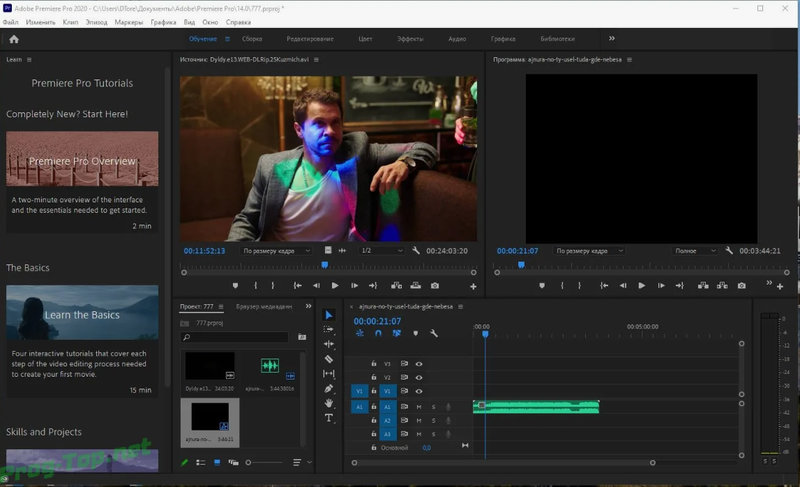
Task: Toggle visibility eye of track V3
Action: (x=419, y=364)
